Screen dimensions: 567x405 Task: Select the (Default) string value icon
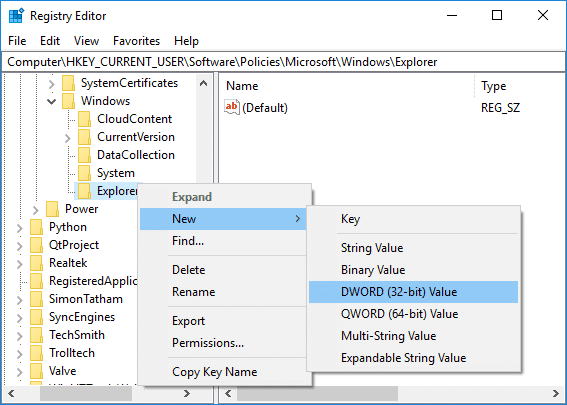tap(232, 107)
